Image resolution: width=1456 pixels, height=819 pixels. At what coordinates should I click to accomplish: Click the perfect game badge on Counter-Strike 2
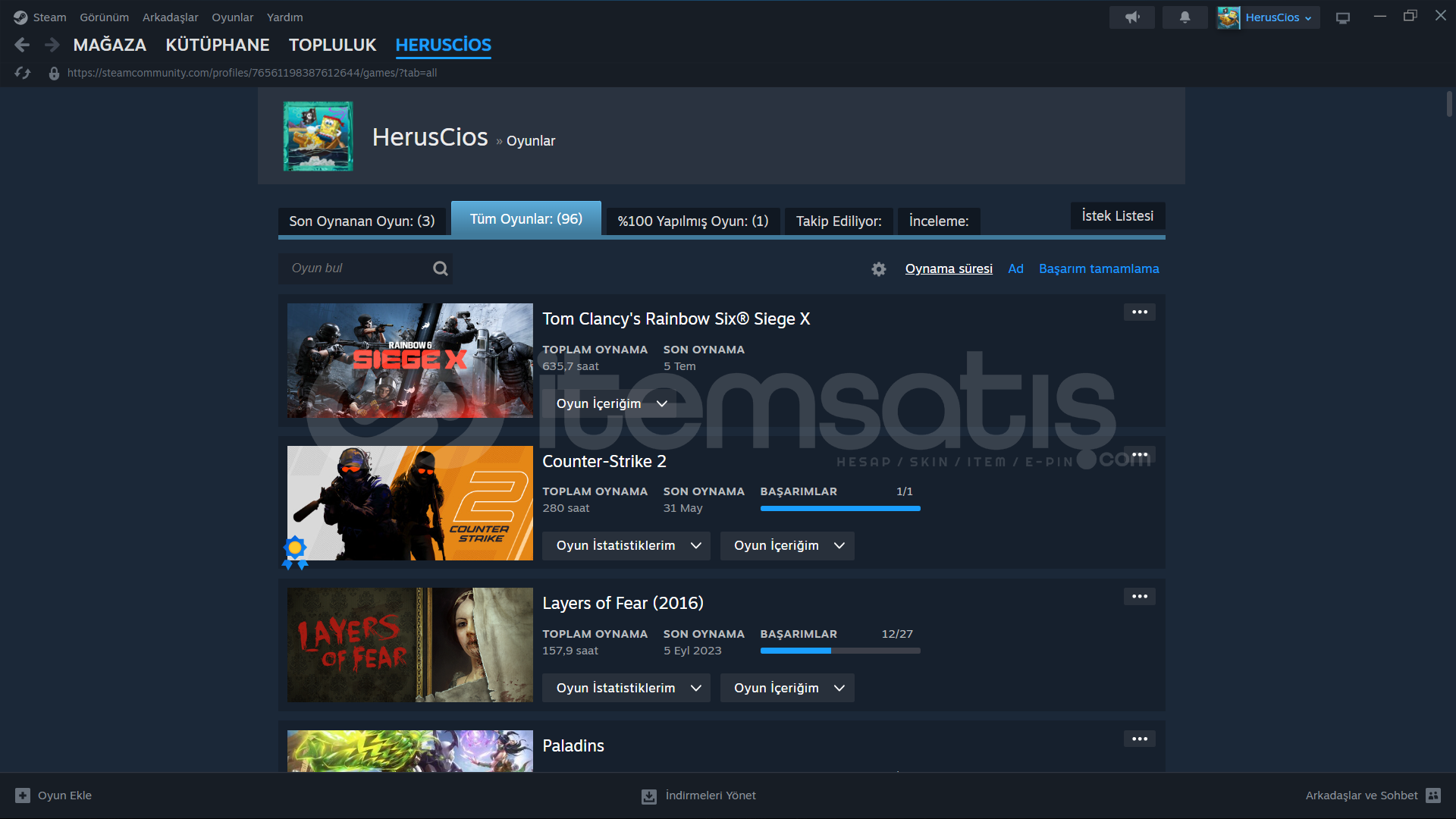pos(295,552)
